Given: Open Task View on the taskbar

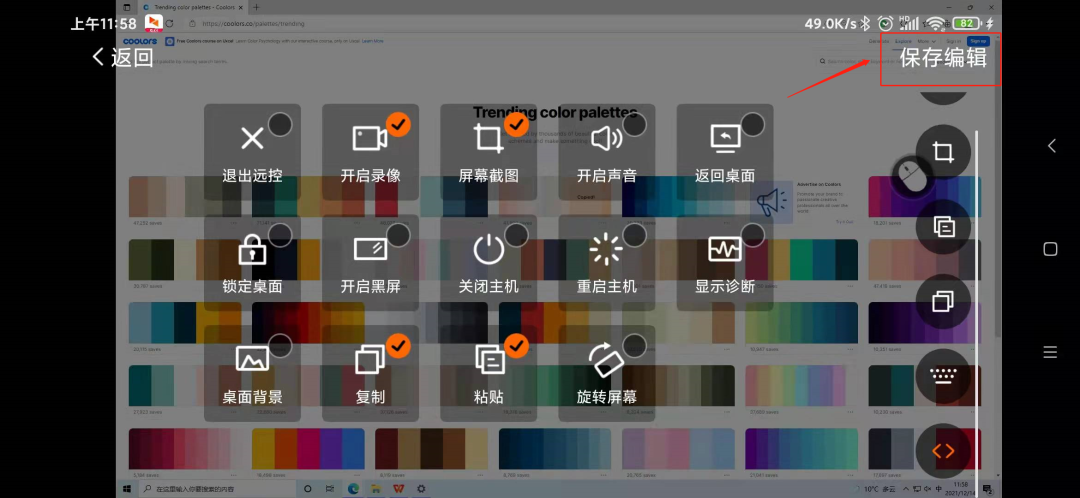Looking at the screenshot, I should [x=331, y=488].
